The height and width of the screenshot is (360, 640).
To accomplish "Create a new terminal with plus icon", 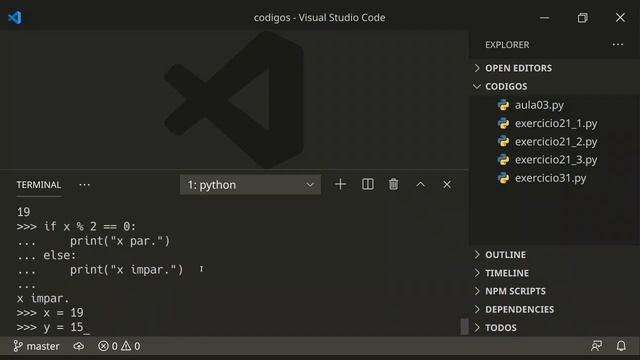I will [340, 184].
